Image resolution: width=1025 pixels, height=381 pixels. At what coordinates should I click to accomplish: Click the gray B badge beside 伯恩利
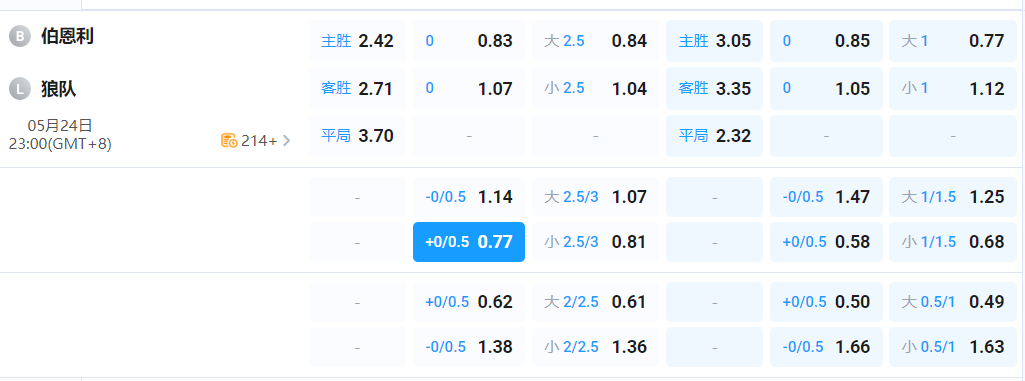pyautogui.click(x=20, y=37)
